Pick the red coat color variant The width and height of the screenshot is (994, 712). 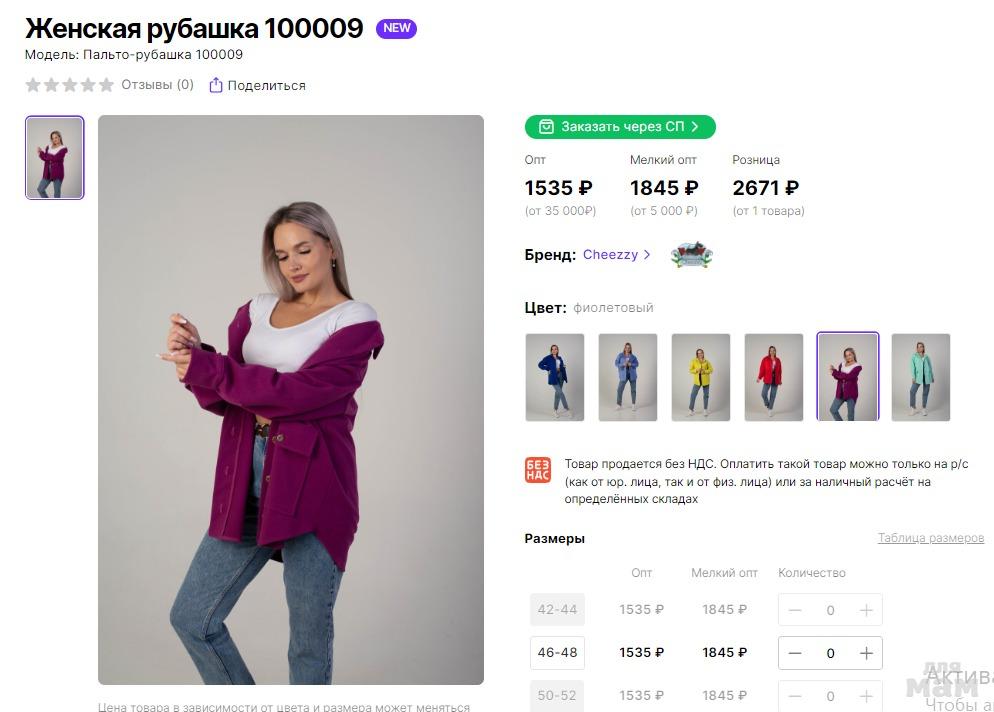774,377
